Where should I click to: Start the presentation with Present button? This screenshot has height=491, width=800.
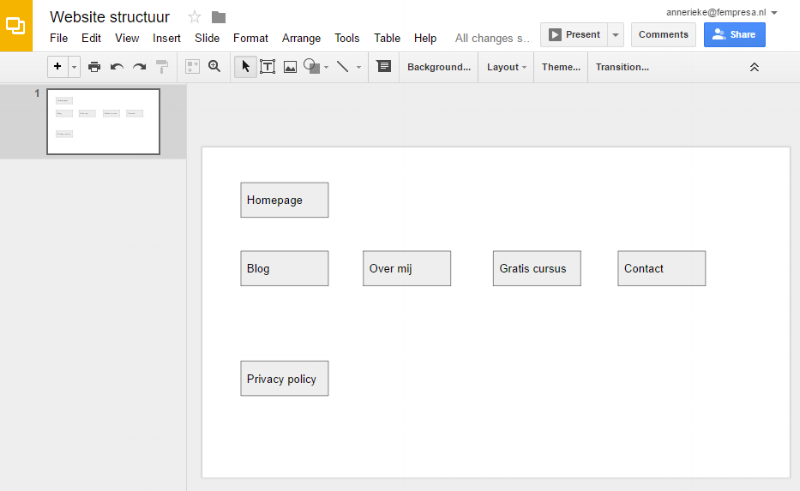coord(574,35)
